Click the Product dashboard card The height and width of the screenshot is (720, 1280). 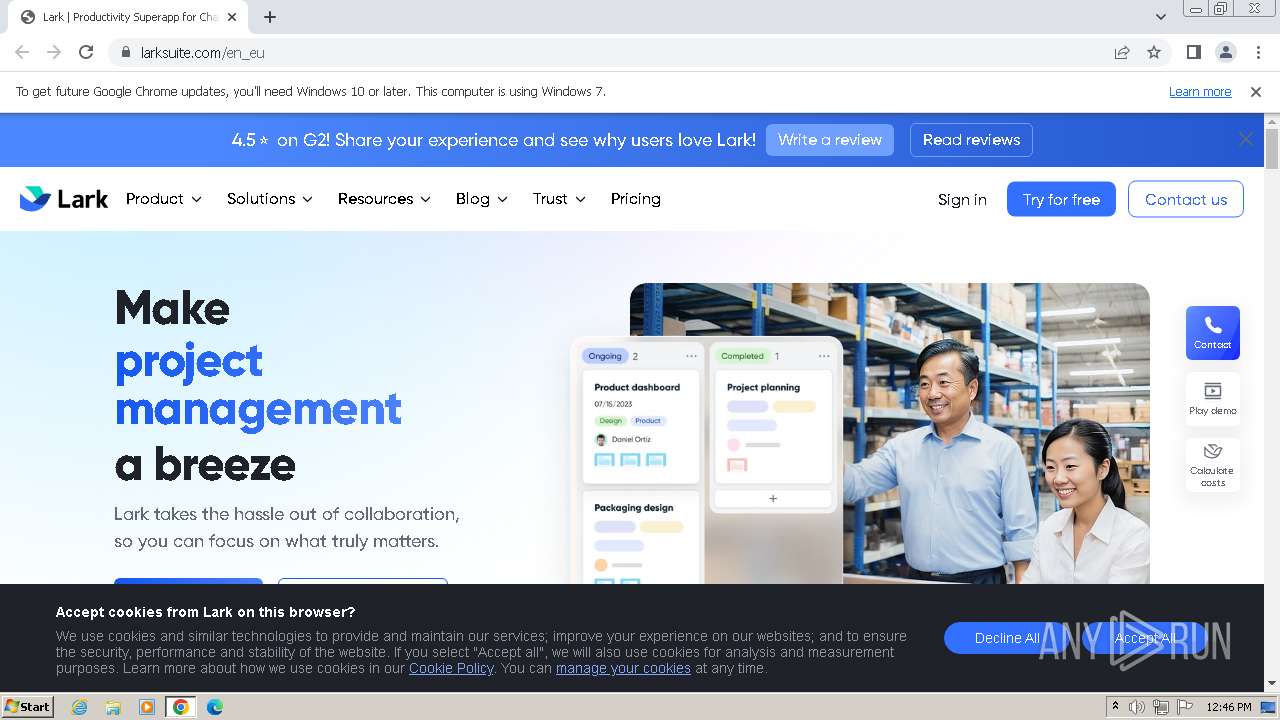coord(641,426)
